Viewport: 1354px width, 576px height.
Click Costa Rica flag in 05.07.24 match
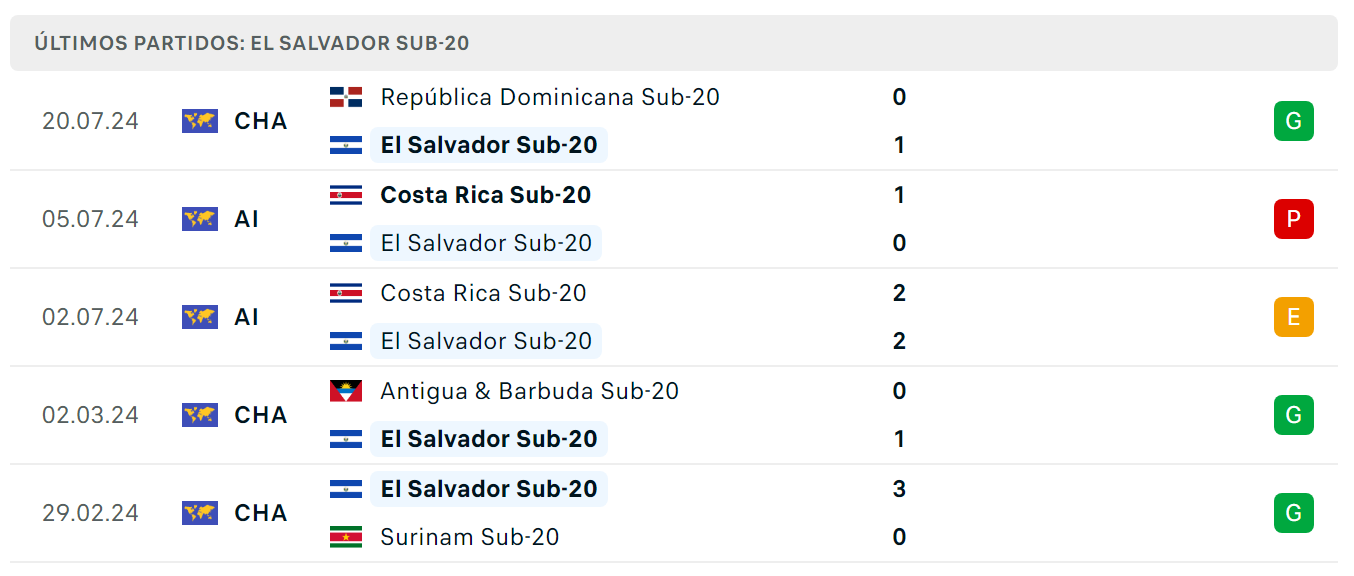346,195
